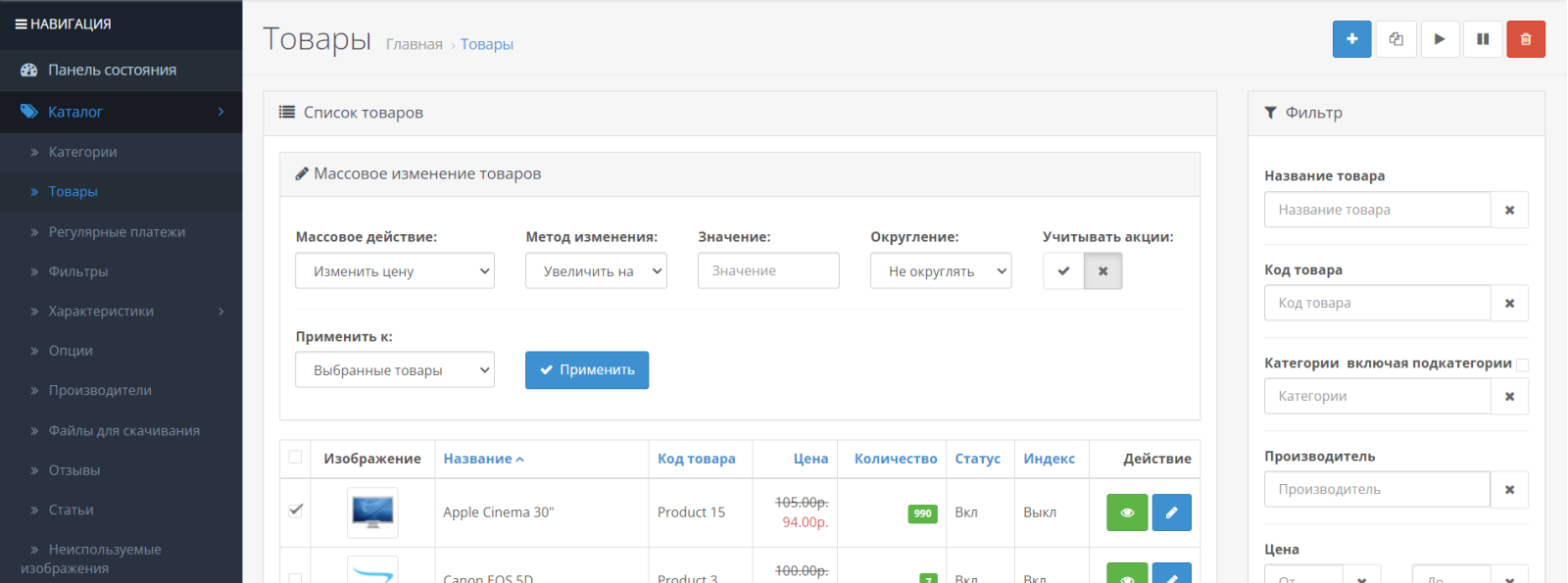1568x583 pixels.
Task: Click the Product 15 code cell
Action: click(x=692, y=512)
